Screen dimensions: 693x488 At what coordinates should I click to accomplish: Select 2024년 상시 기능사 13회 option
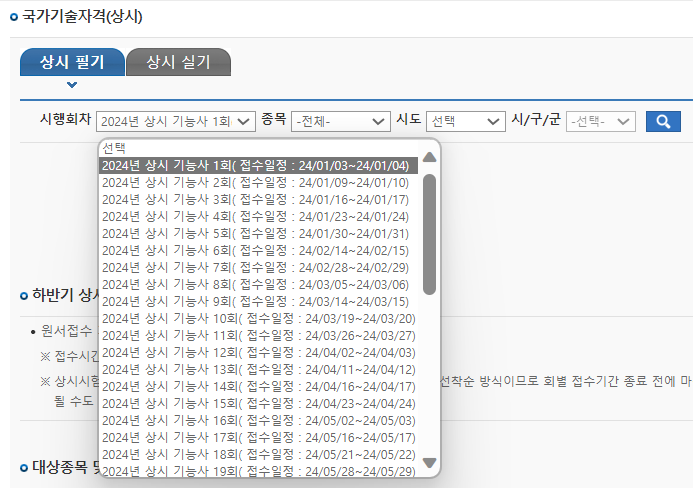(259, 370)
